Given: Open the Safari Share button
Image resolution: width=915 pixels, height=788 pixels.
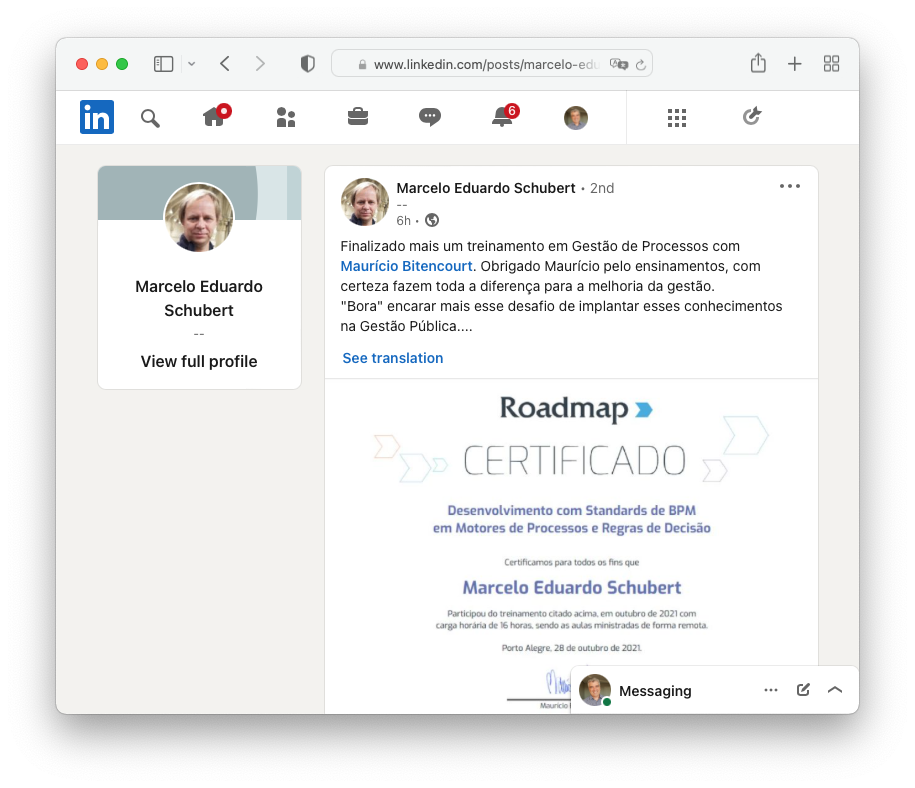Looking at the screenshot, I should tap(758, 63).
